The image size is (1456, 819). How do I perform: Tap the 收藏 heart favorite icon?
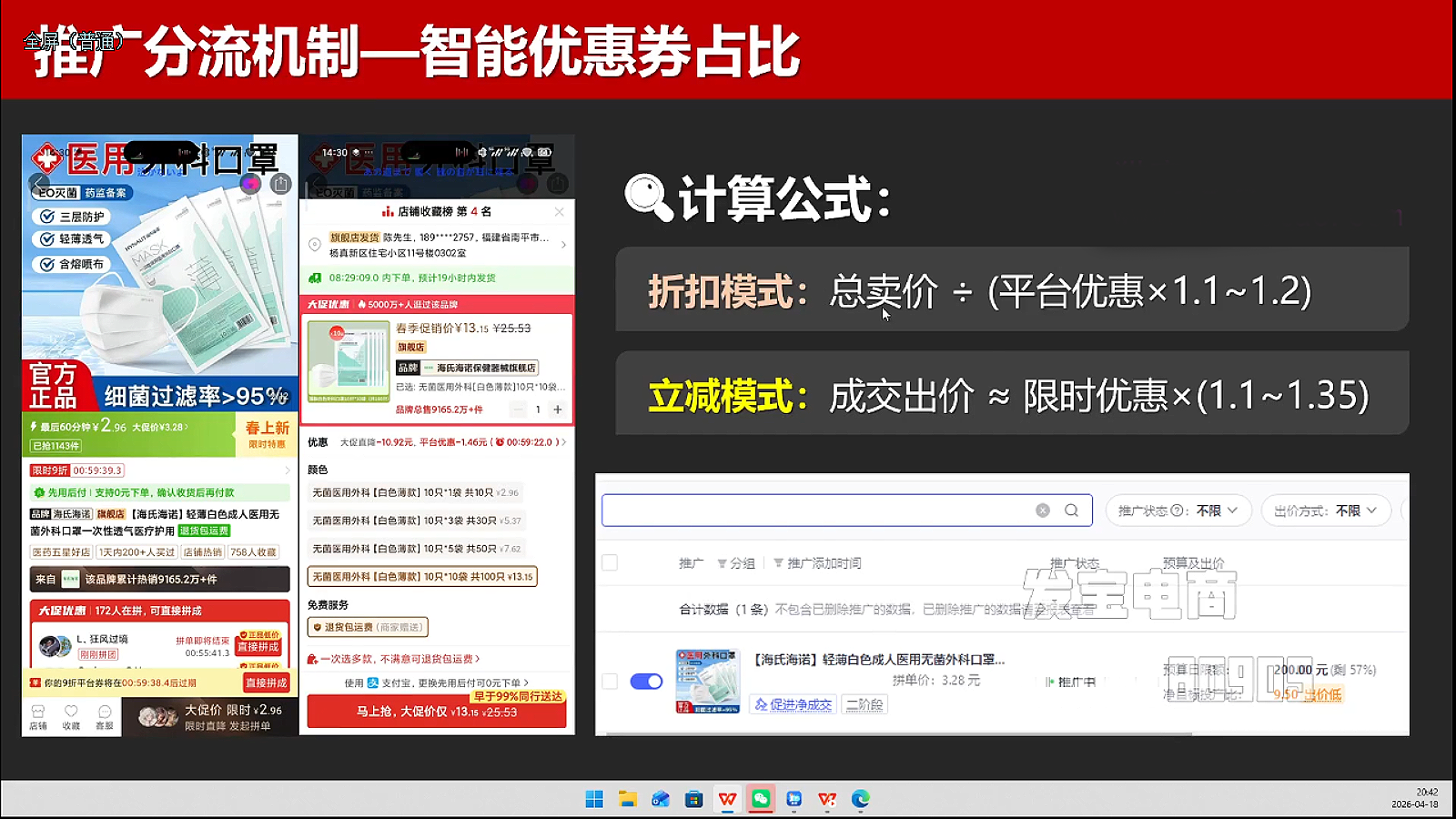tap(71, 716)
